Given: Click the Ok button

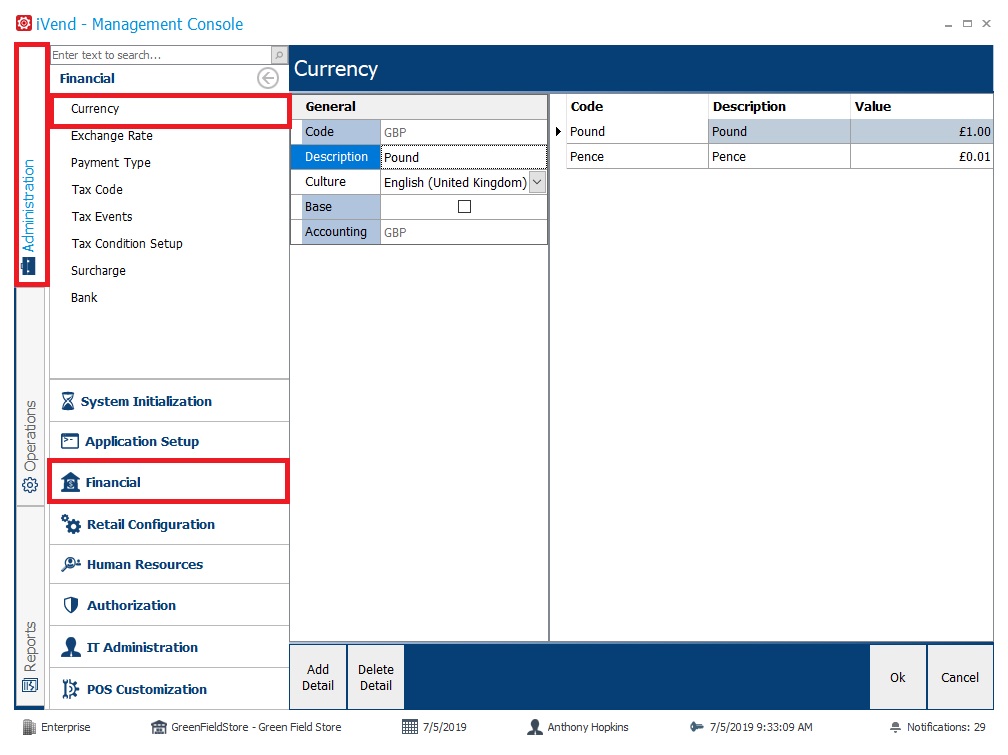Looking at the screenshot, I should [x=897, y=677].
